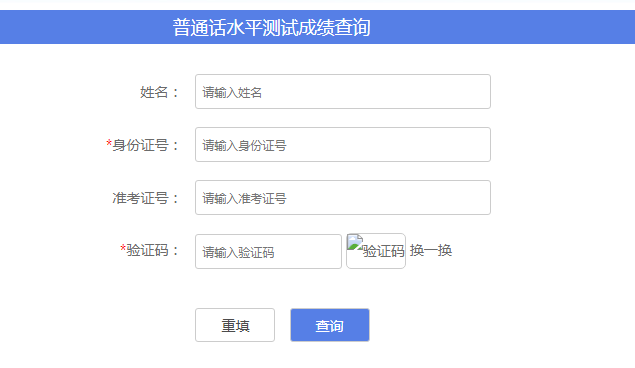Click the broken image icon in captcha box
This screenshot has width=635, height=368.
click(355, 242)
